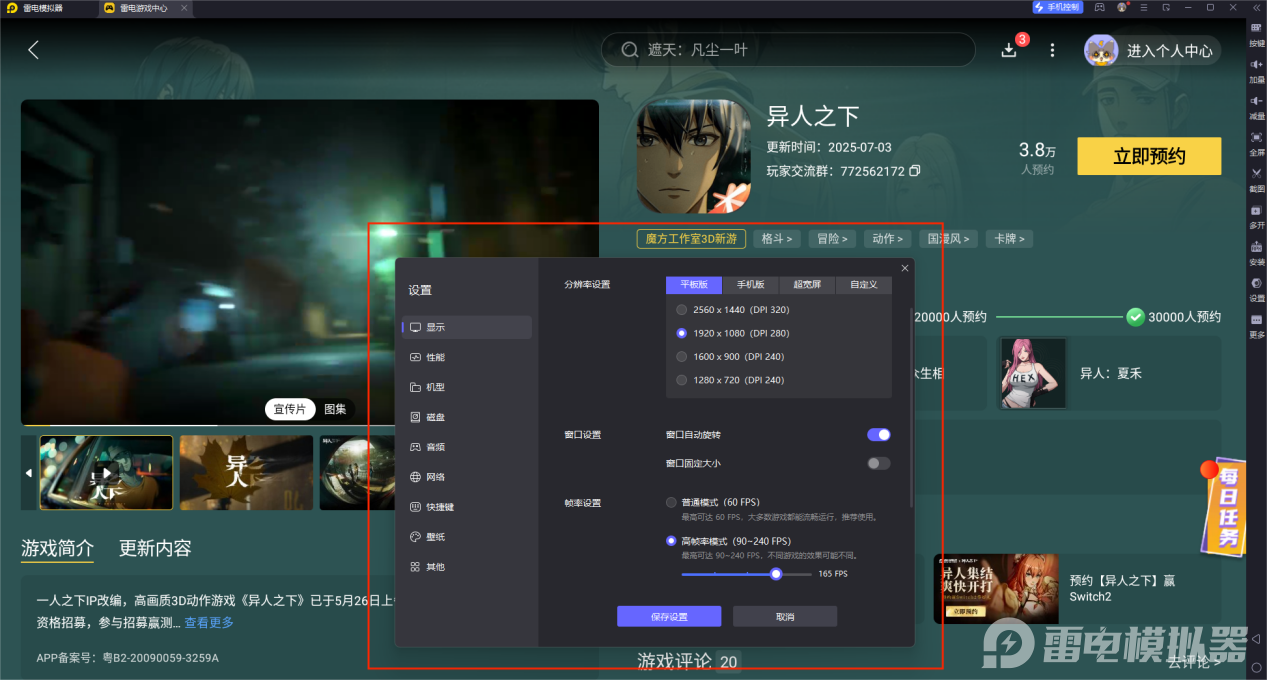Click the settings dialog vertical scrollbar
1267x680 pixels.
911,406
